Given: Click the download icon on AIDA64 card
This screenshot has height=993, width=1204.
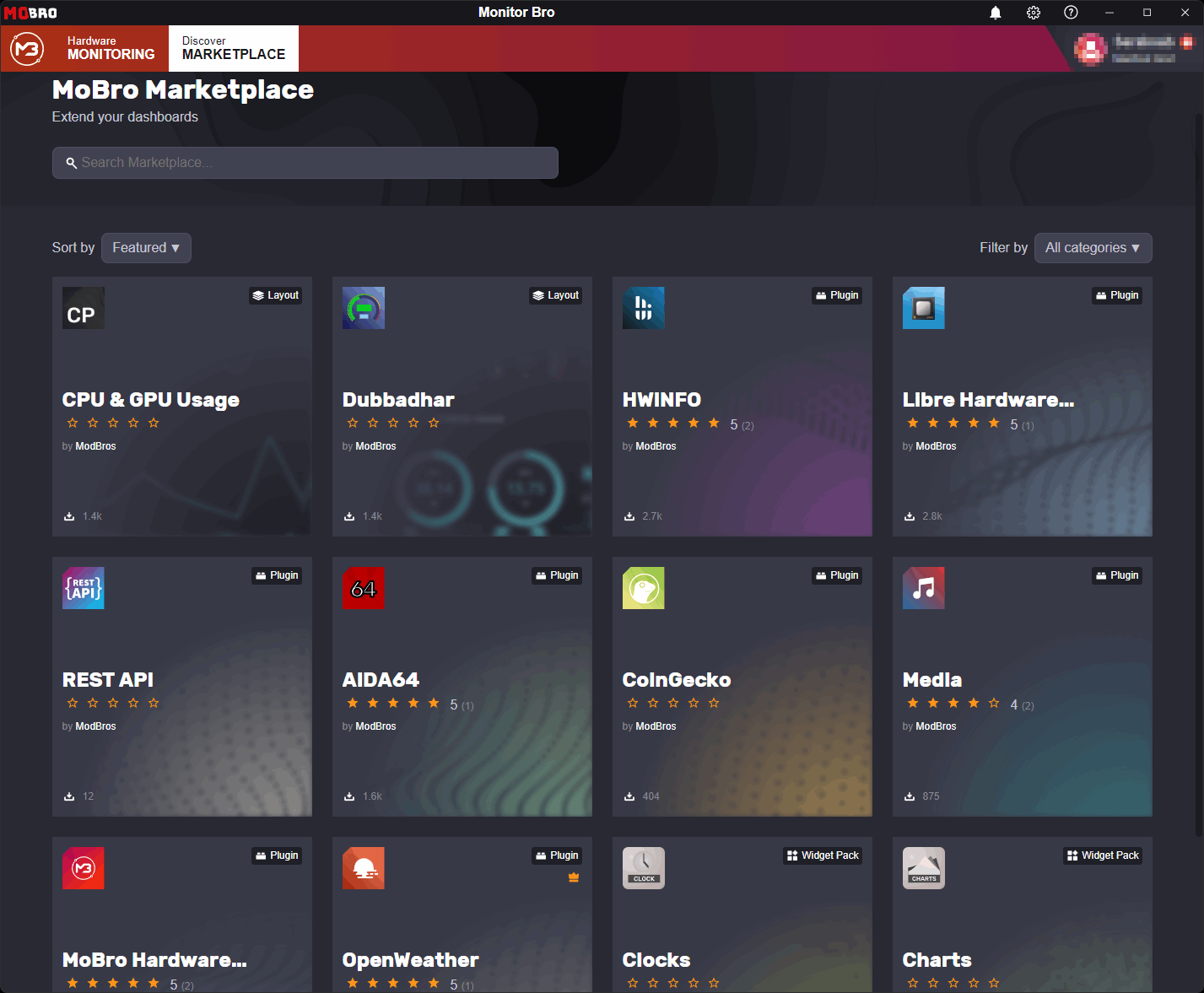Looking at the screenshot, I should (349, 796).
